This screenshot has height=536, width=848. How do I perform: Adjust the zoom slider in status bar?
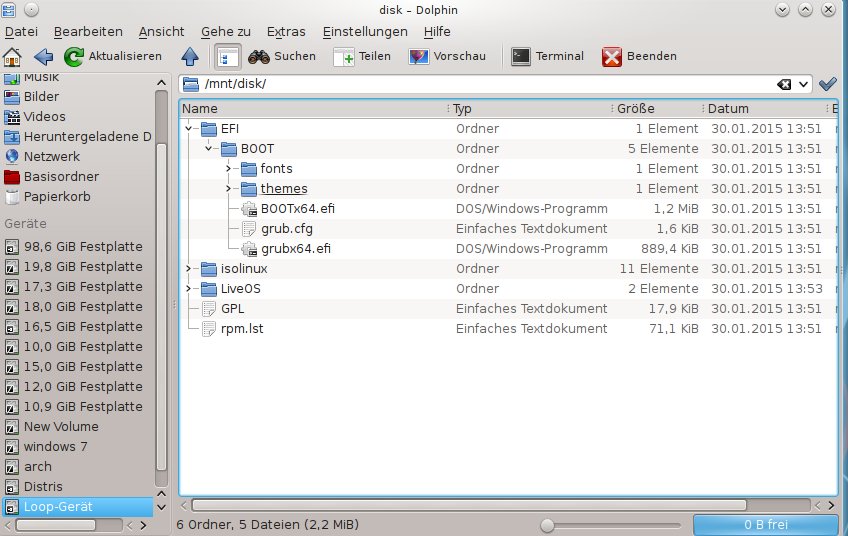point(547,524)
